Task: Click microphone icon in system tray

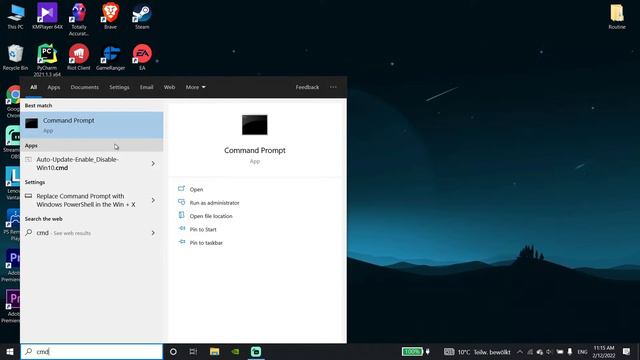Action: [570, 351]
